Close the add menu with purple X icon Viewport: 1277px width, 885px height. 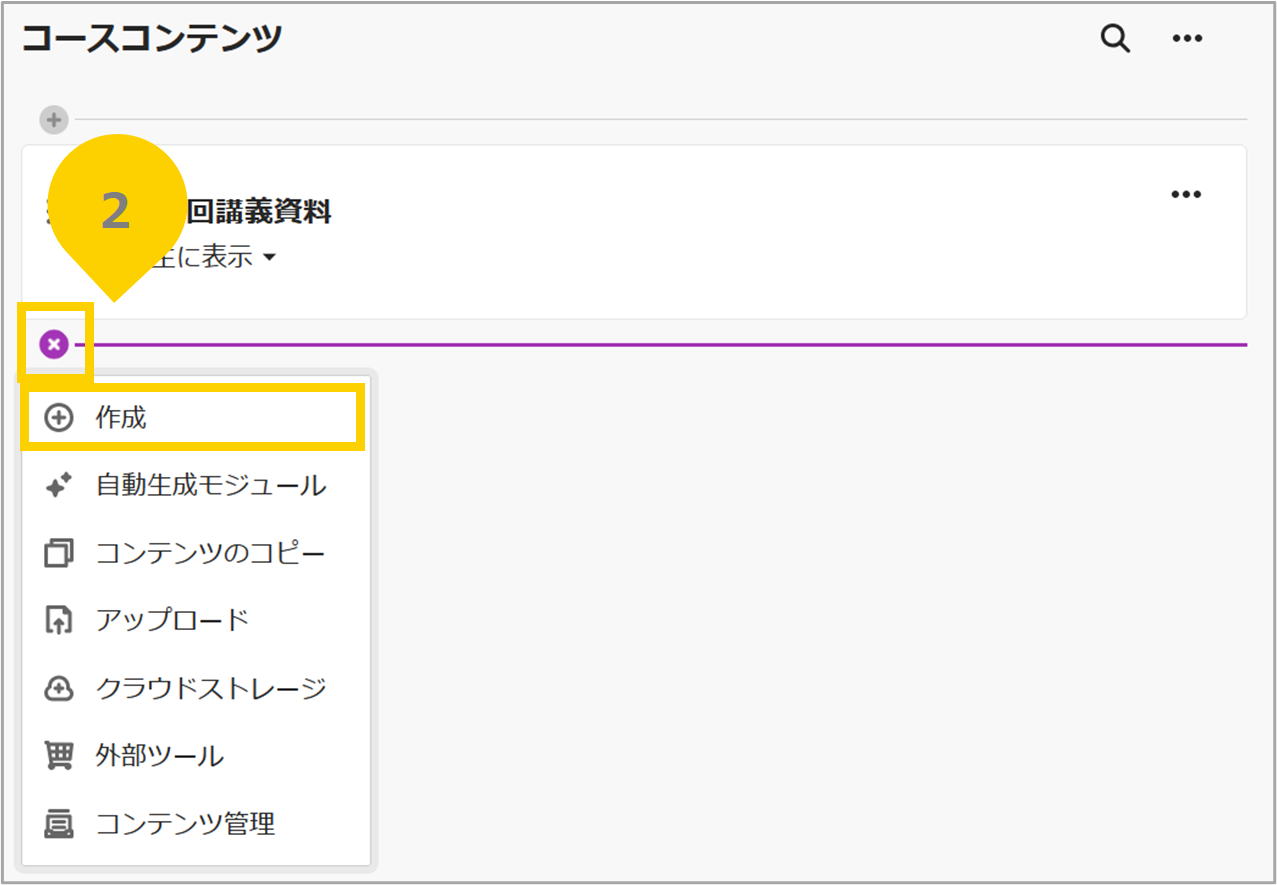[54, 345]
